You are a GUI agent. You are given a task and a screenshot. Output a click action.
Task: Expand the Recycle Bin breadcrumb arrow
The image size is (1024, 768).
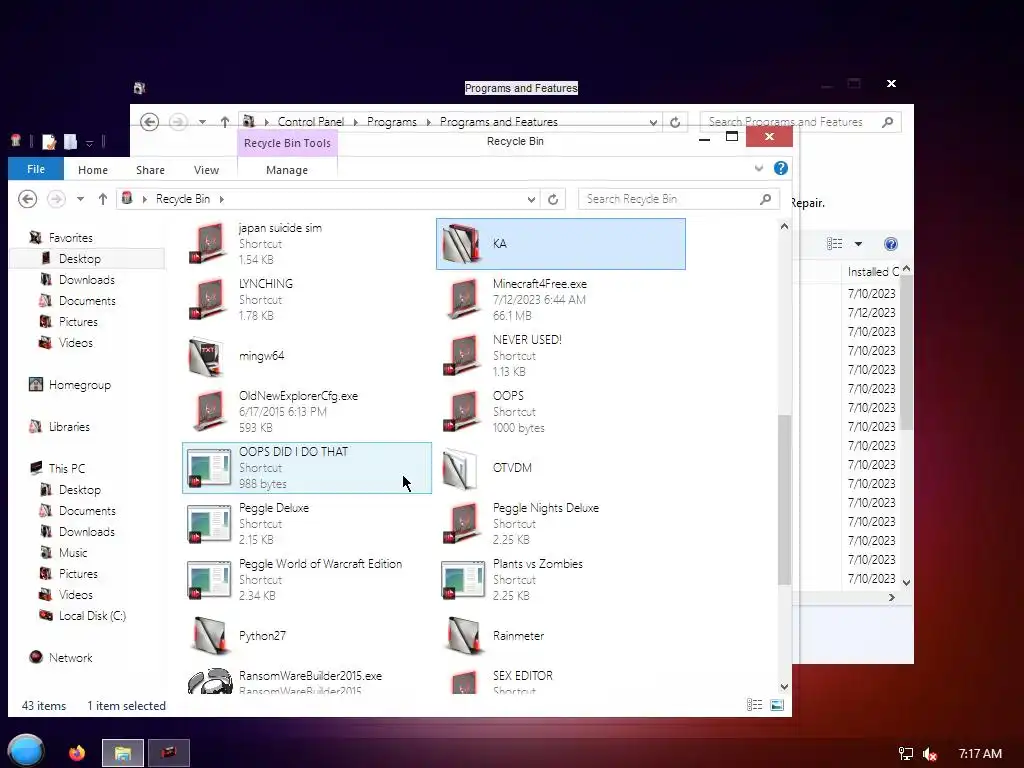click(222, 199)
